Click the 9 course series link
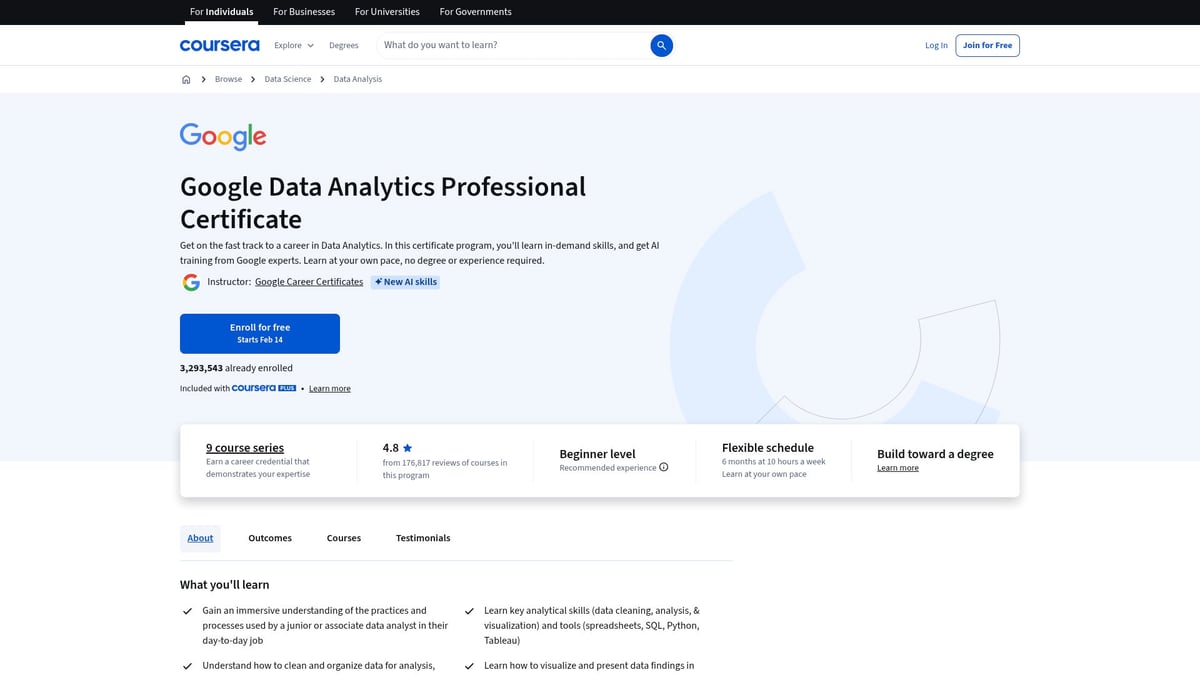The height and width of the screenshot is (675, 1200). 245,448
